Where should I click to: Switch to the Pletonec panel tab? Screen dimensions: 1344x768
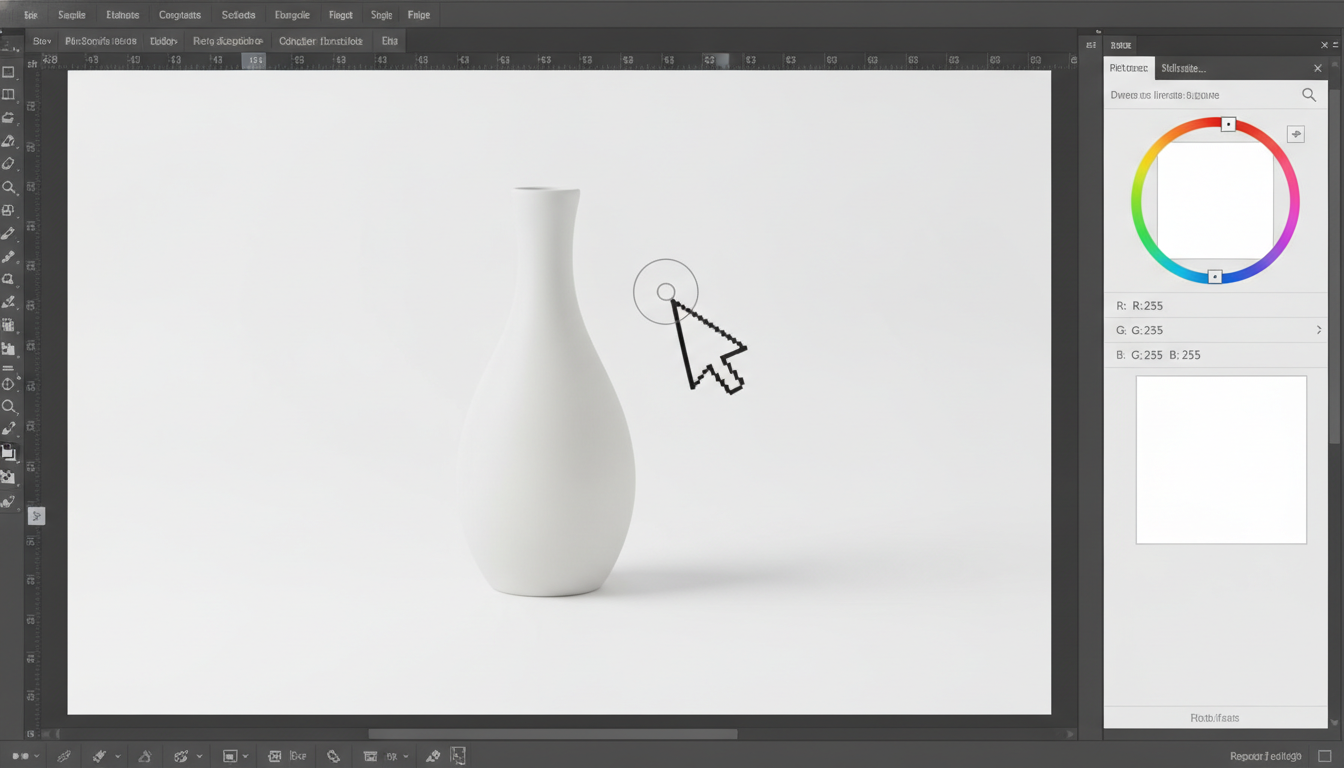1129,68
